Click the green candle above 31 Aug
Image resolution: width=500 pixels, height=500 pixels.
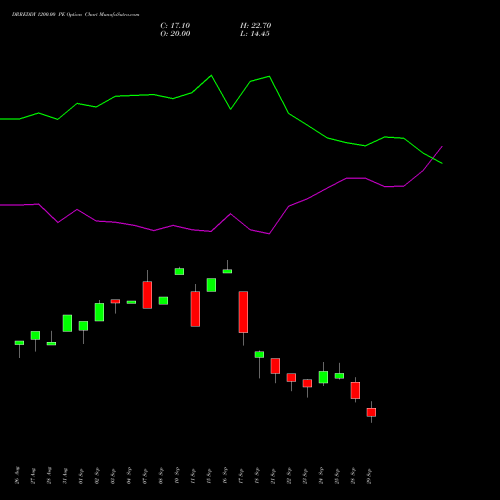[x=67, y=323]
